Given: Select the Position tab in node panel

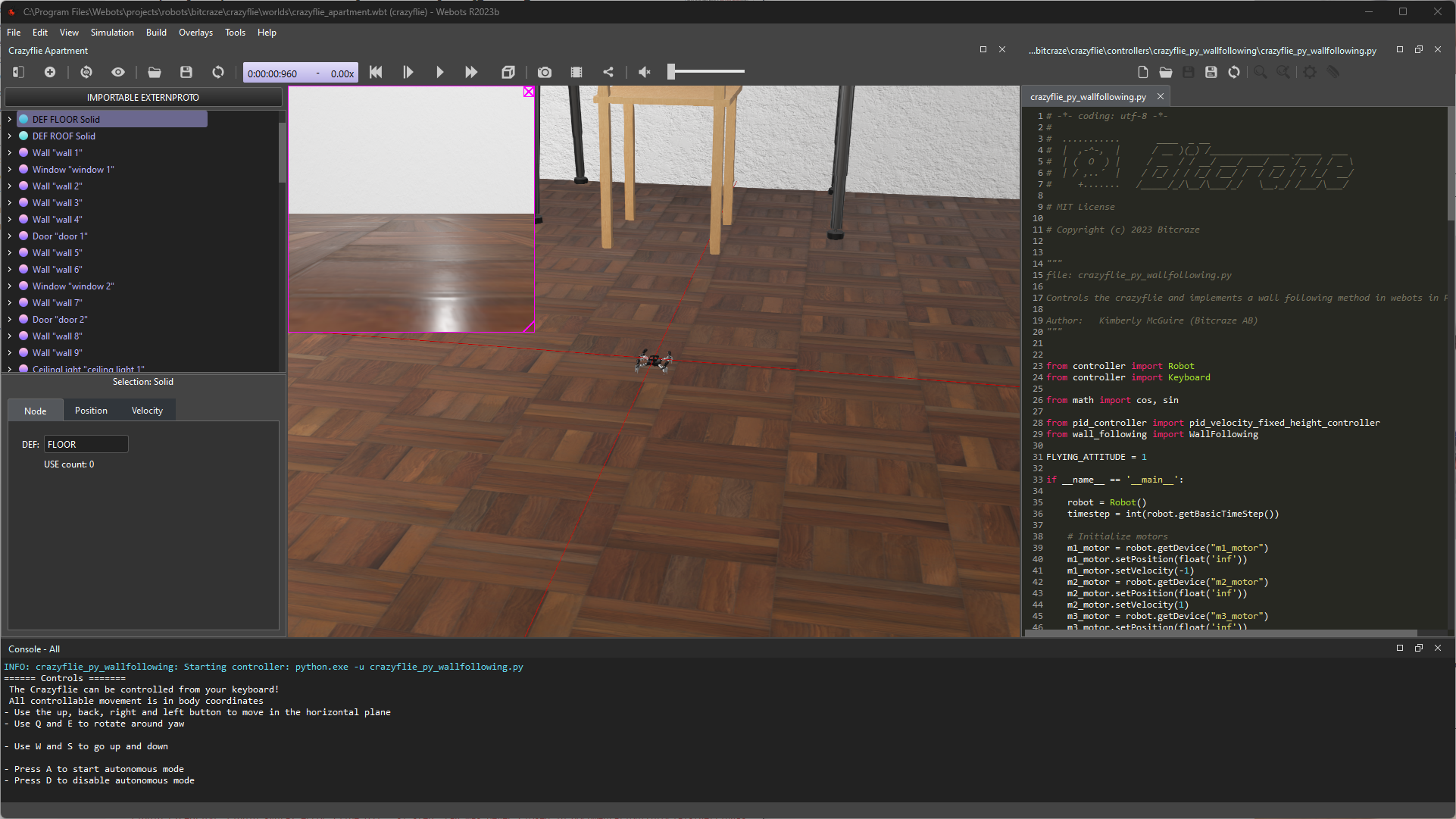Looking at the screenshot, I should [x=91, y=410].
